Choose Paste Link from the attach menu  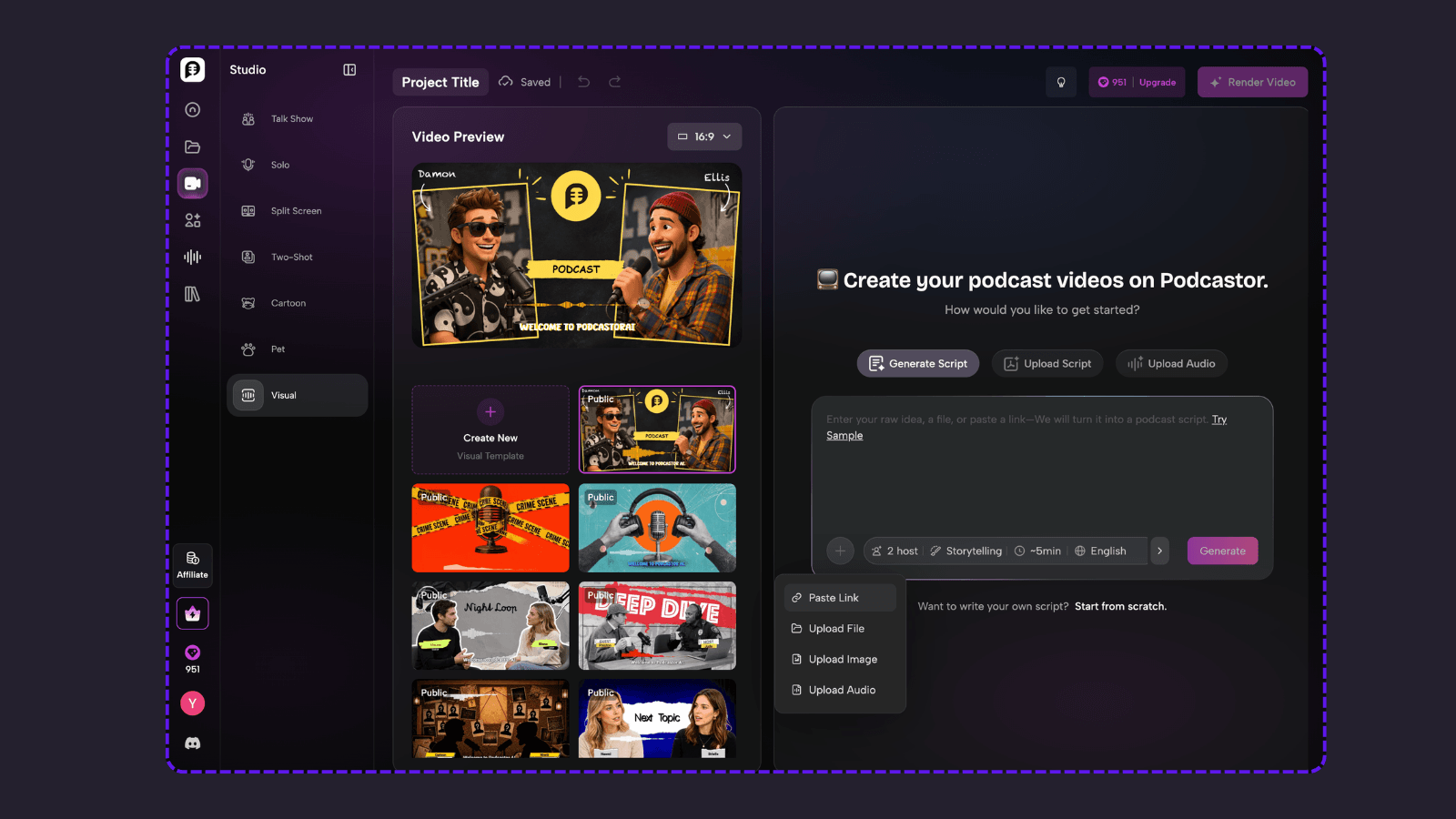click(840, 598)
